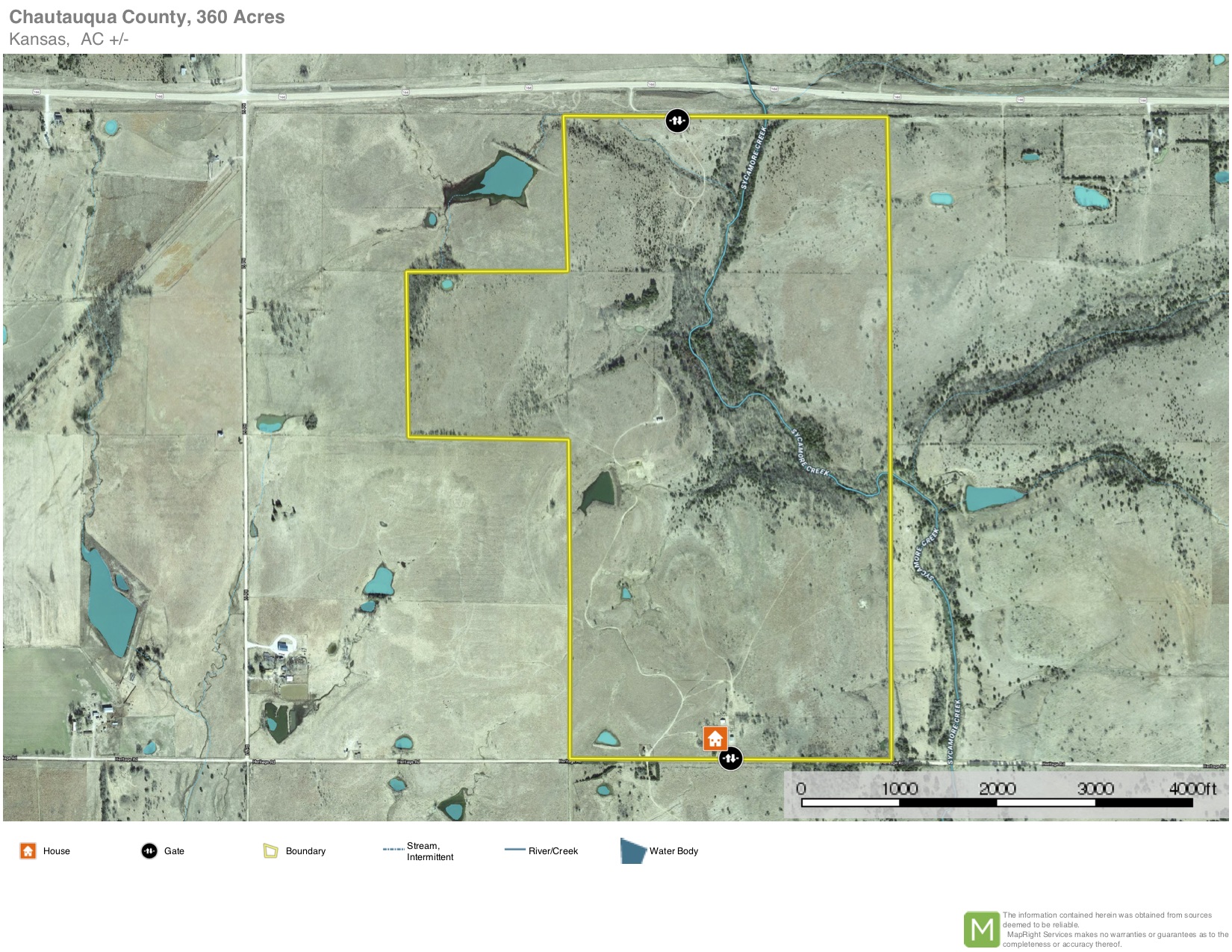Click the "Chautauqua County, 360 Acres" title
The height and width of the screenshot is (952, 1232).
147,17
